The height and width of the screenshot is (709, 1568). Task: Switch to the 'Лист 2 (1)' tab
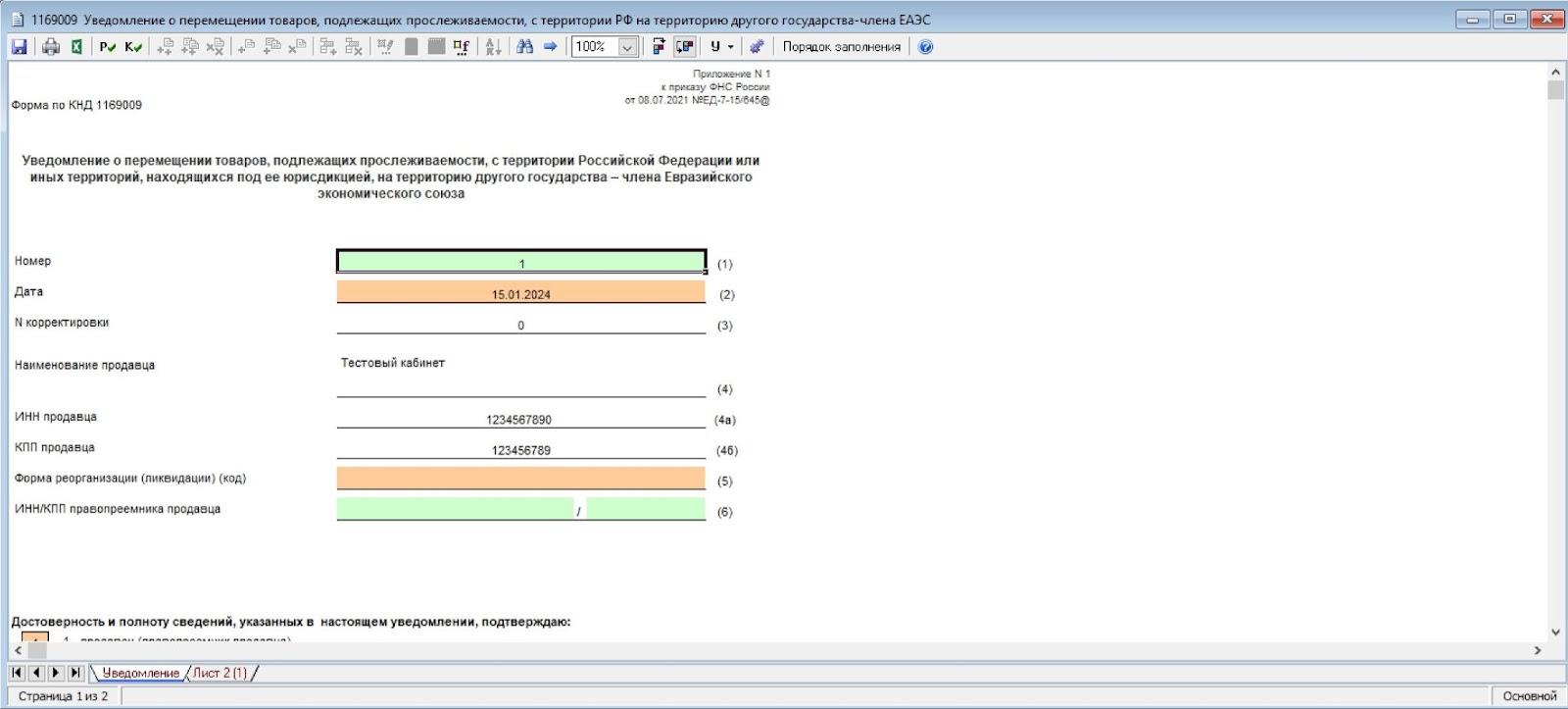pyautogui.click(x=220, y=673)
